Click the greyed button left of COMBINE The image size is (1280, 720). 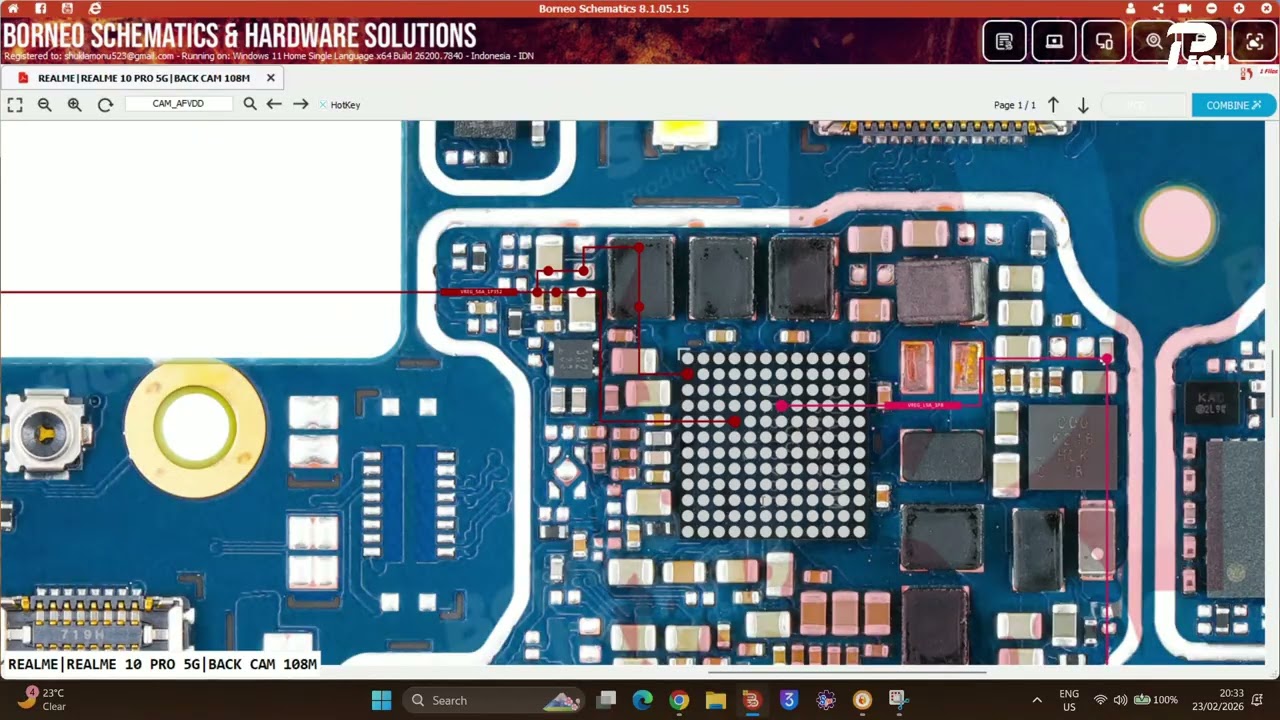tap(1143, 105)
